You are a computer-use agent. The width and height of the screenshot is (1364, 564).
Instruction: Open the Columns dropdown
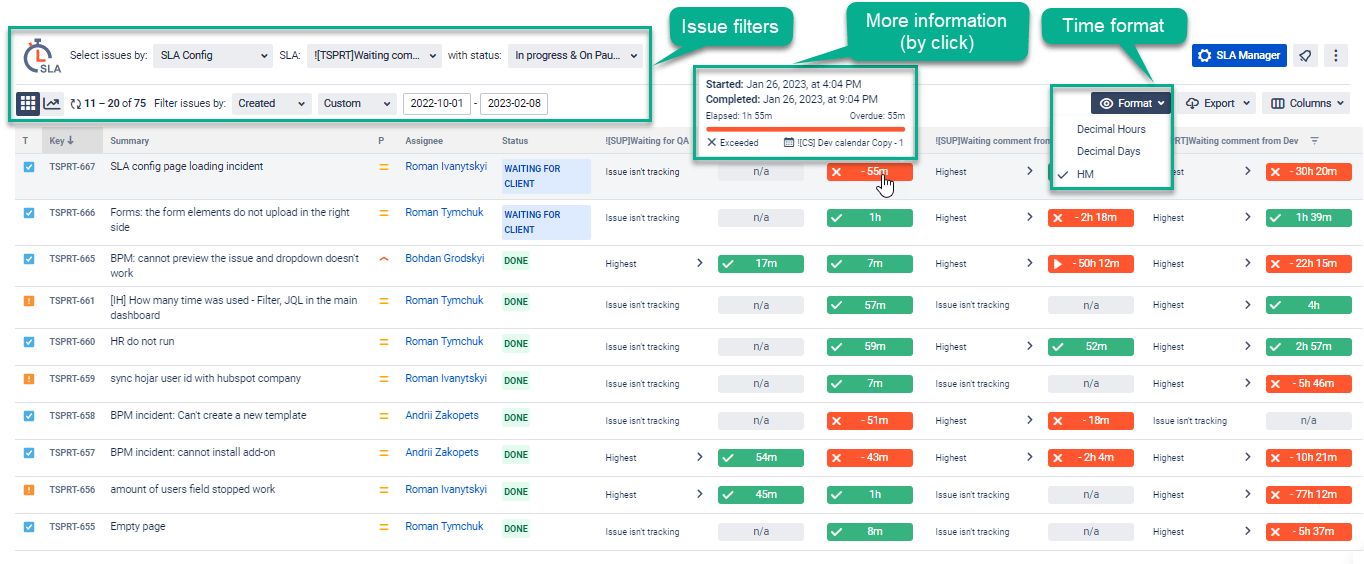click(x=1306, y=103)
